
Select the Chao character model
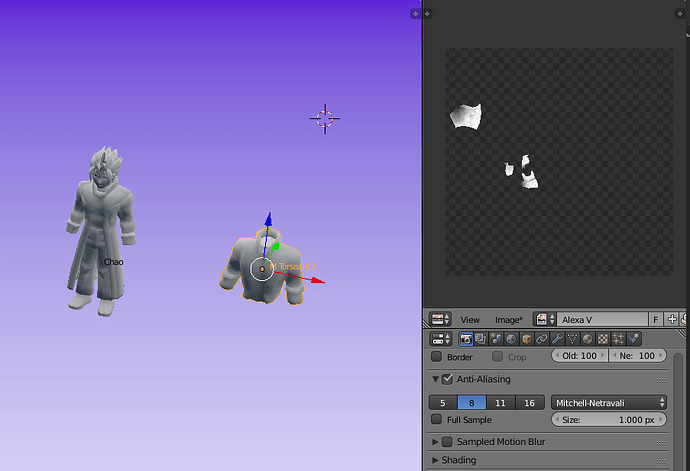tap(100, 231)
